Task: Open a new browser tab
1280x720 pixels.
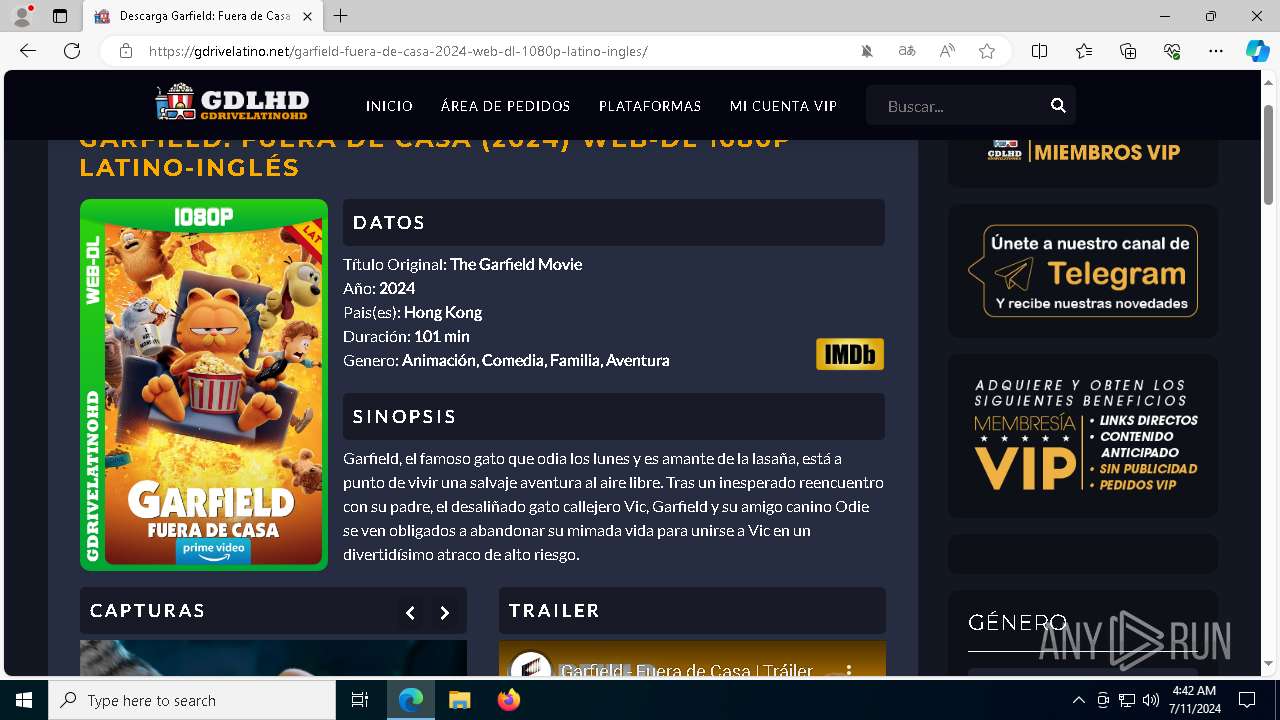Action: click(341, 16)
